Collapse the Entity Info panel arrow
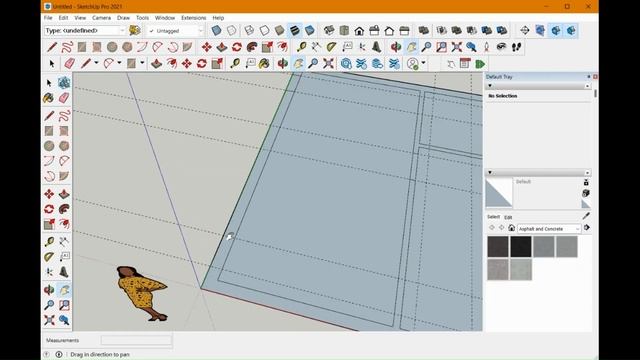 point(490,86)
